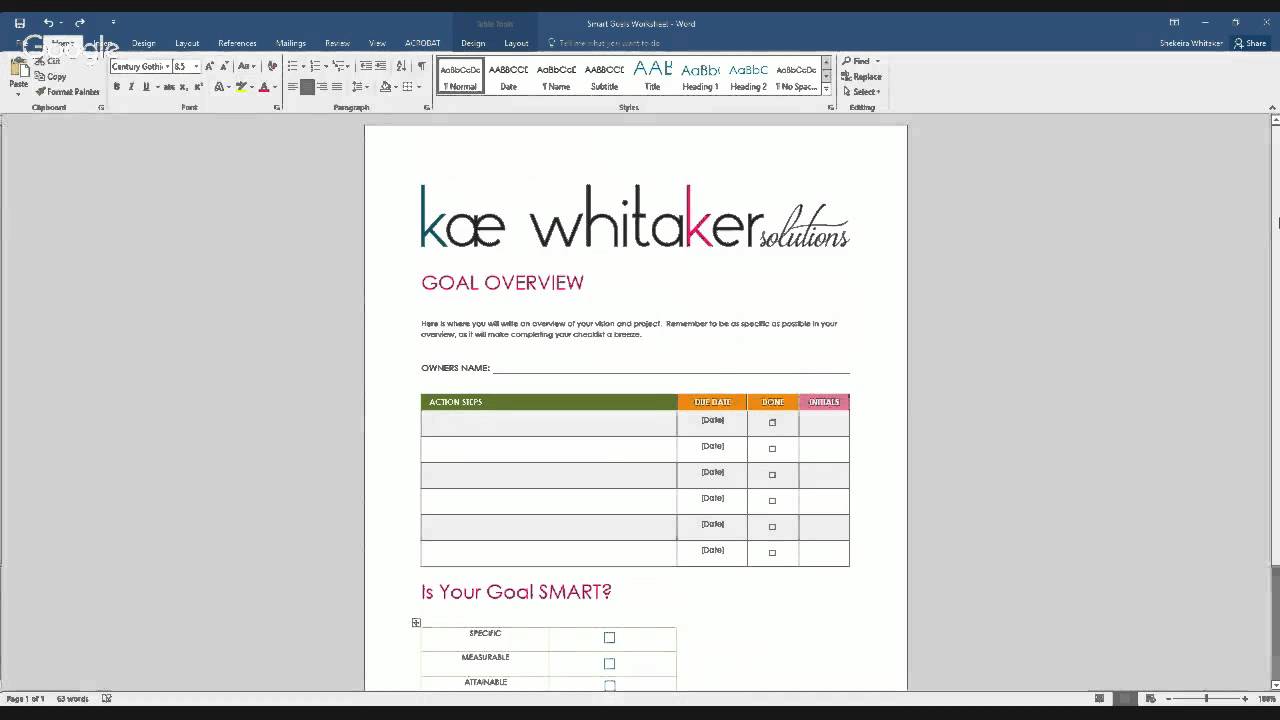Click the increase indent icon
The image size is (1280, 720).
(381, 66)
